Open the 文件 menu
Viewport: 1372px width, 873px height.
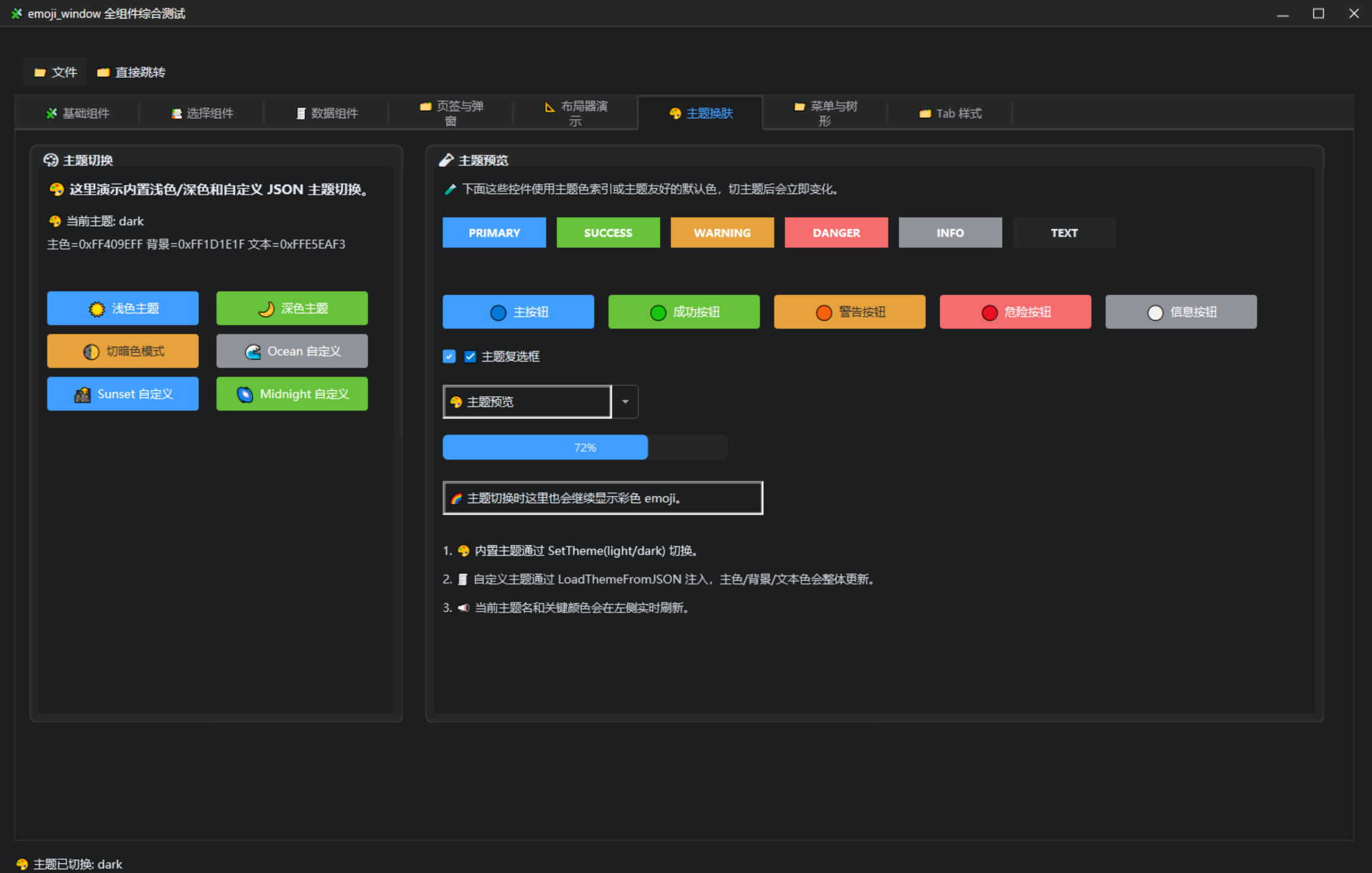(x=56, y=72)
